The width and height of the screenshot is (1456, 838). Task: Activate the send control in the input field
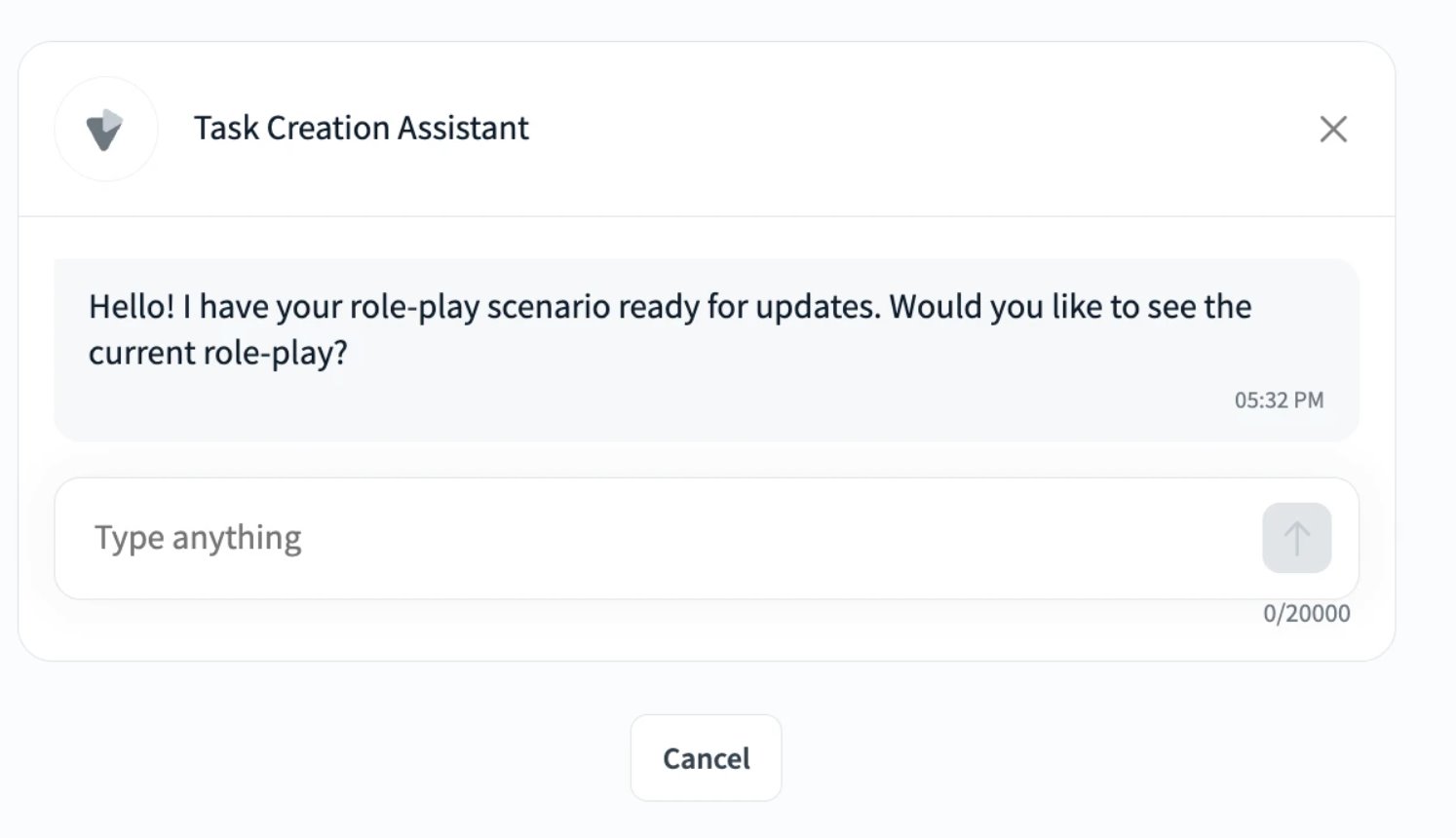pos(1296,537)
